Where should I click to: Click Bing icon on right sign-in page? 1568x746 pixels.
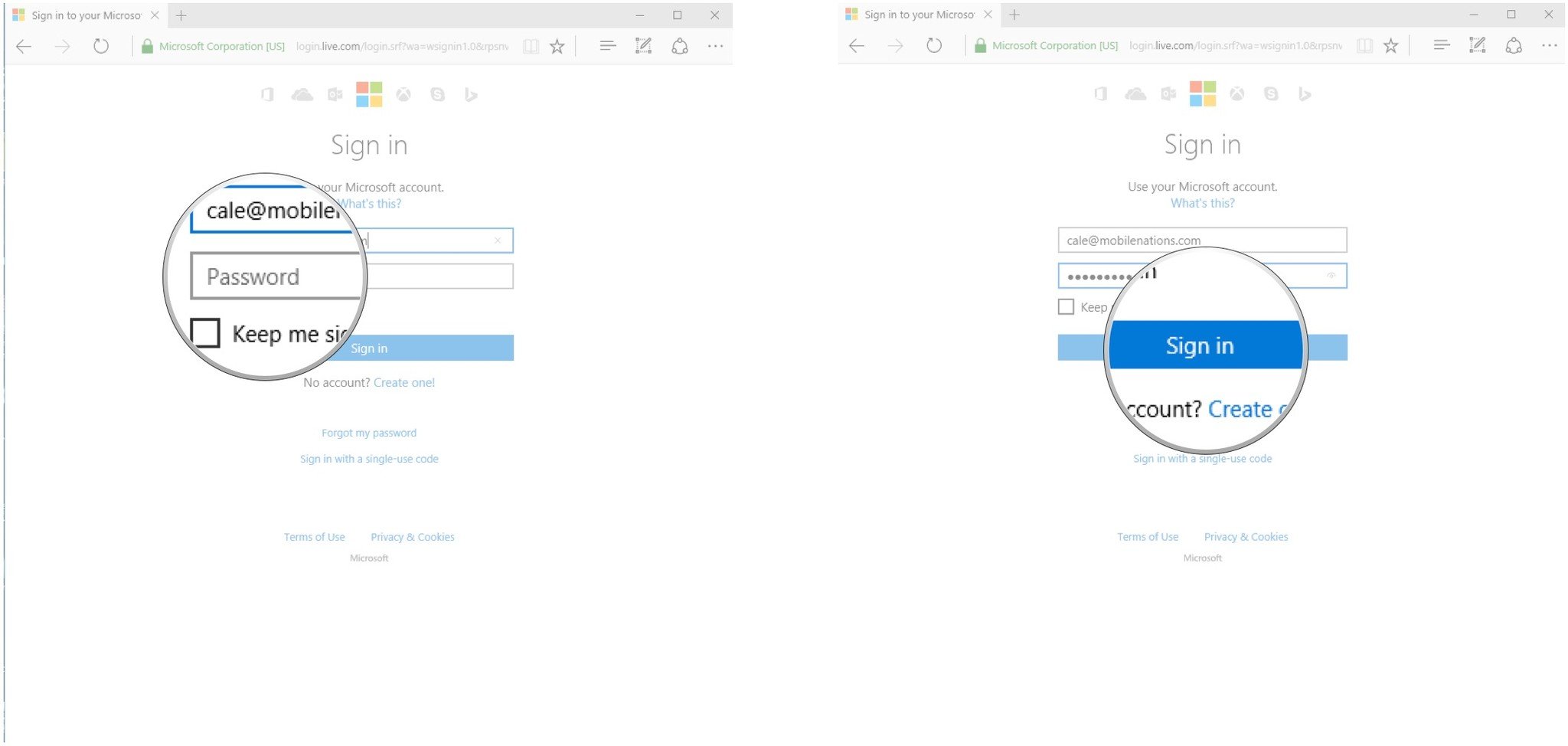(1305, 94)
